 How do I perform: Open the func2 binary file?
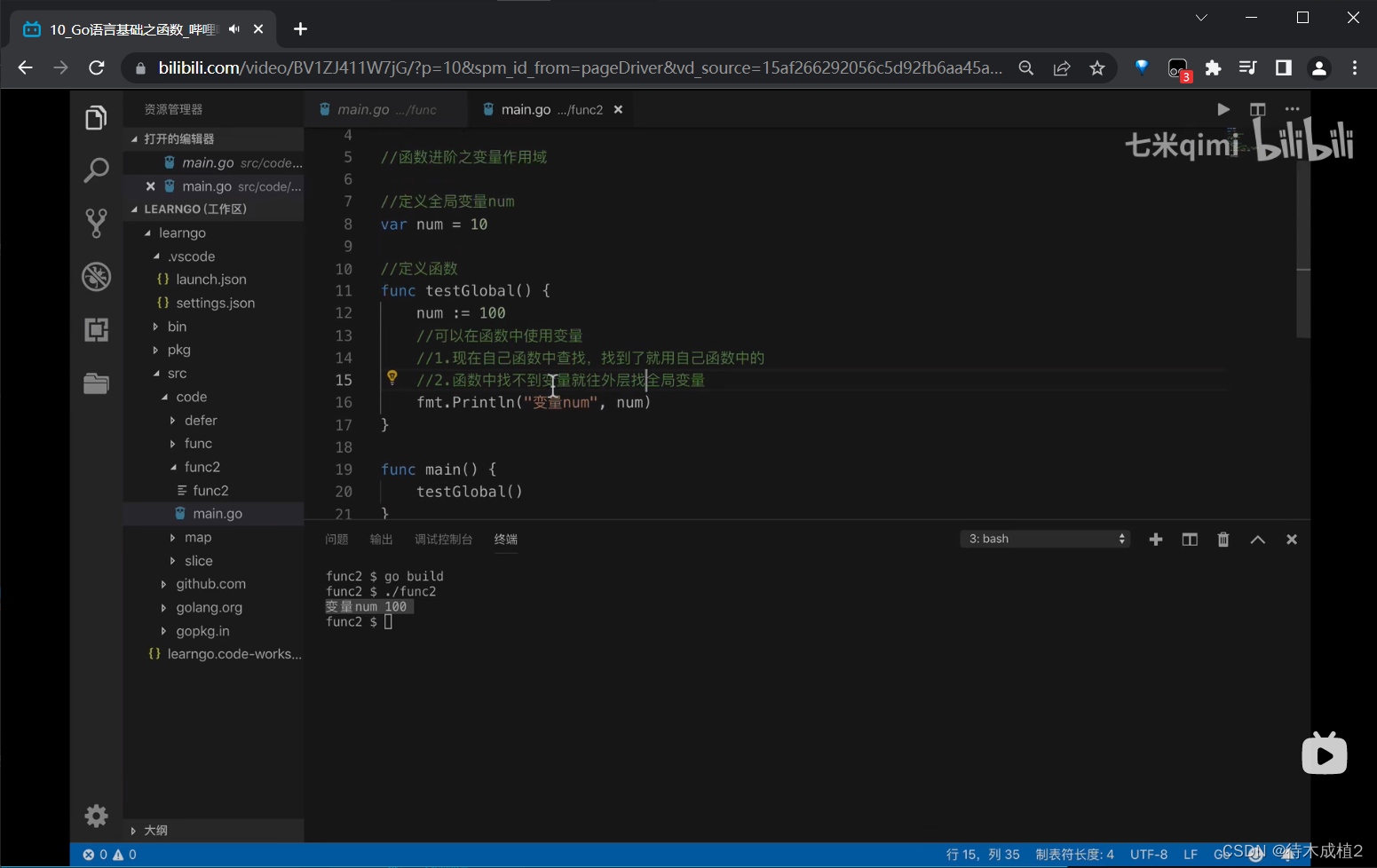[213, 491]
